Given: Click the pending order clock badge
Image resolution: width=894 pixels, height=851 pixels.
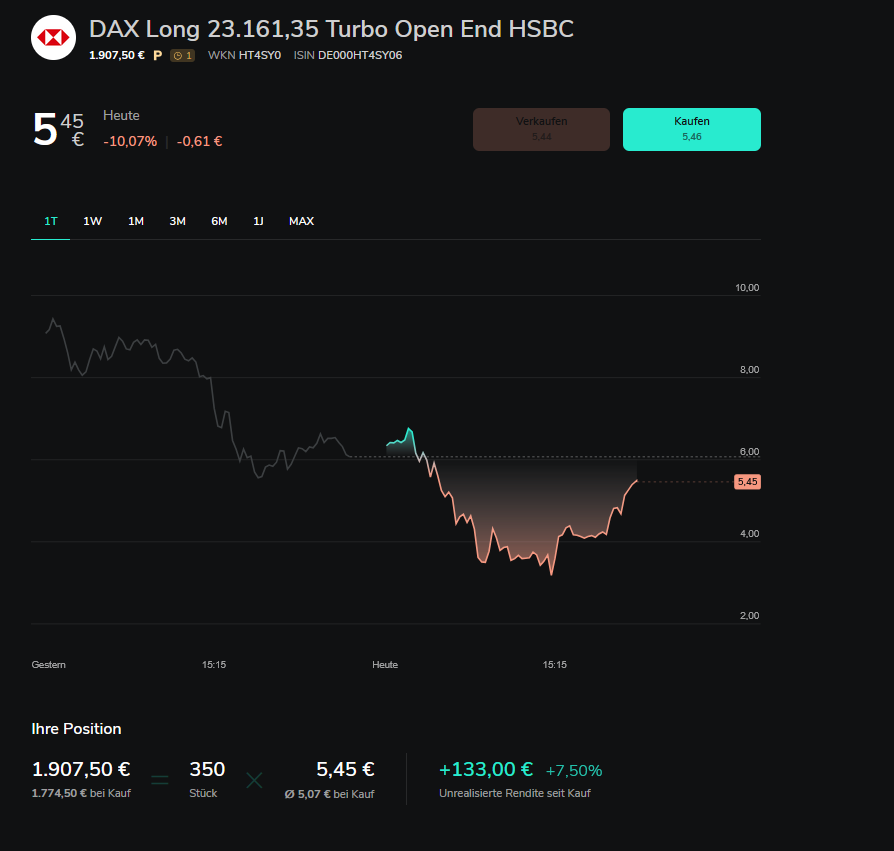Looking at the screenshot, I should (x=182, y=56).
